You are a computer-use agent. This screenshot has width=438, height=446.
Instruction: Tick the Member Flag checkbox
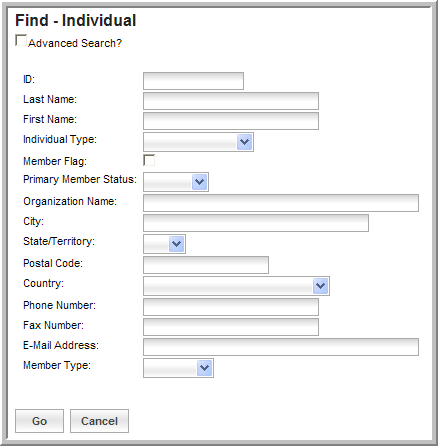[149, 160]
